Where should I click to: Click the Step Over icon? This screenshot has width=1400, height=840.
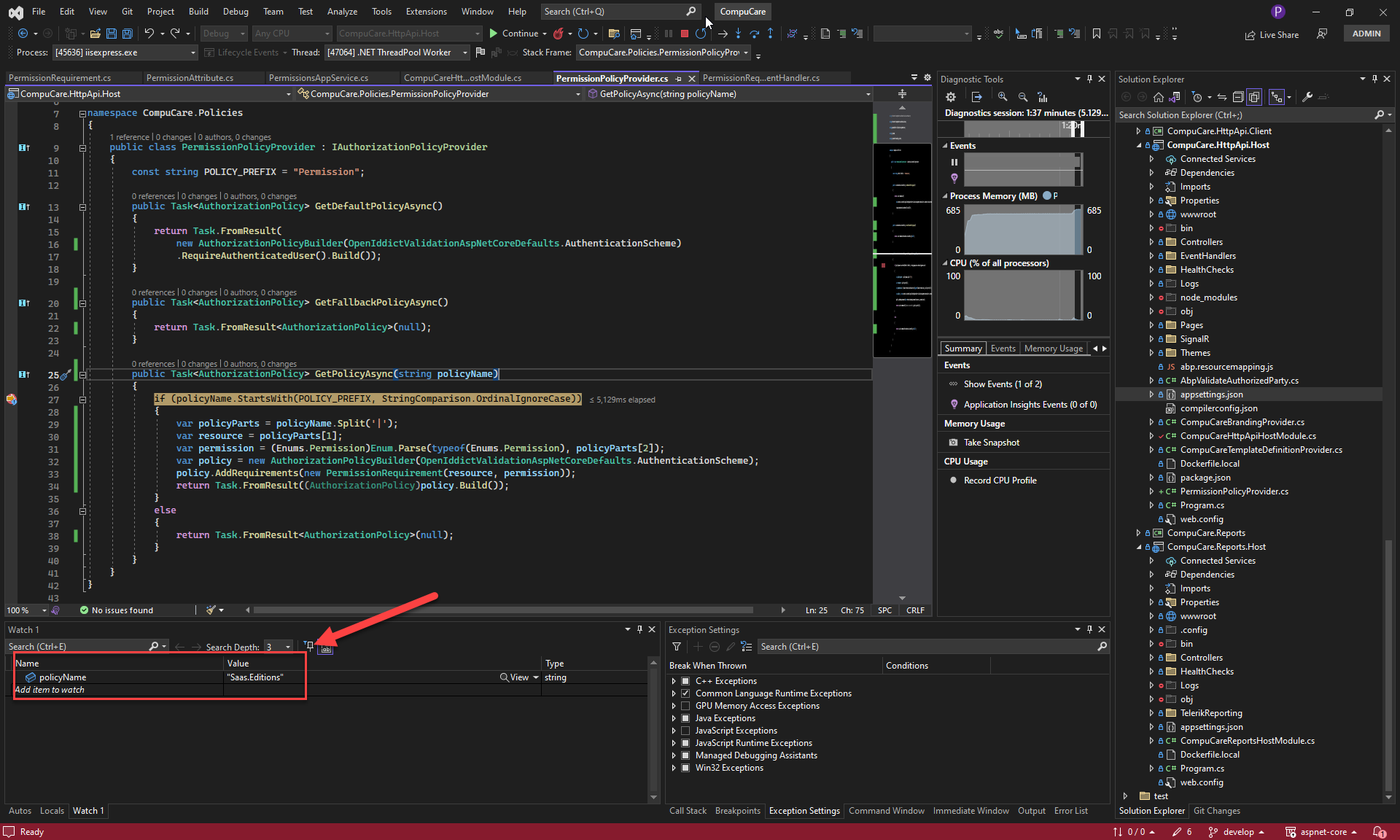tap(754, 34)
